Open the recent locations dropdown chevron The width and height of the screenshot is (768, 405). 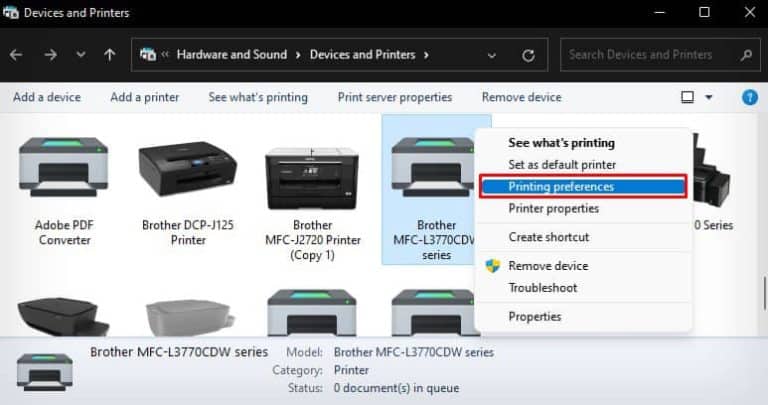pos(80,55)
